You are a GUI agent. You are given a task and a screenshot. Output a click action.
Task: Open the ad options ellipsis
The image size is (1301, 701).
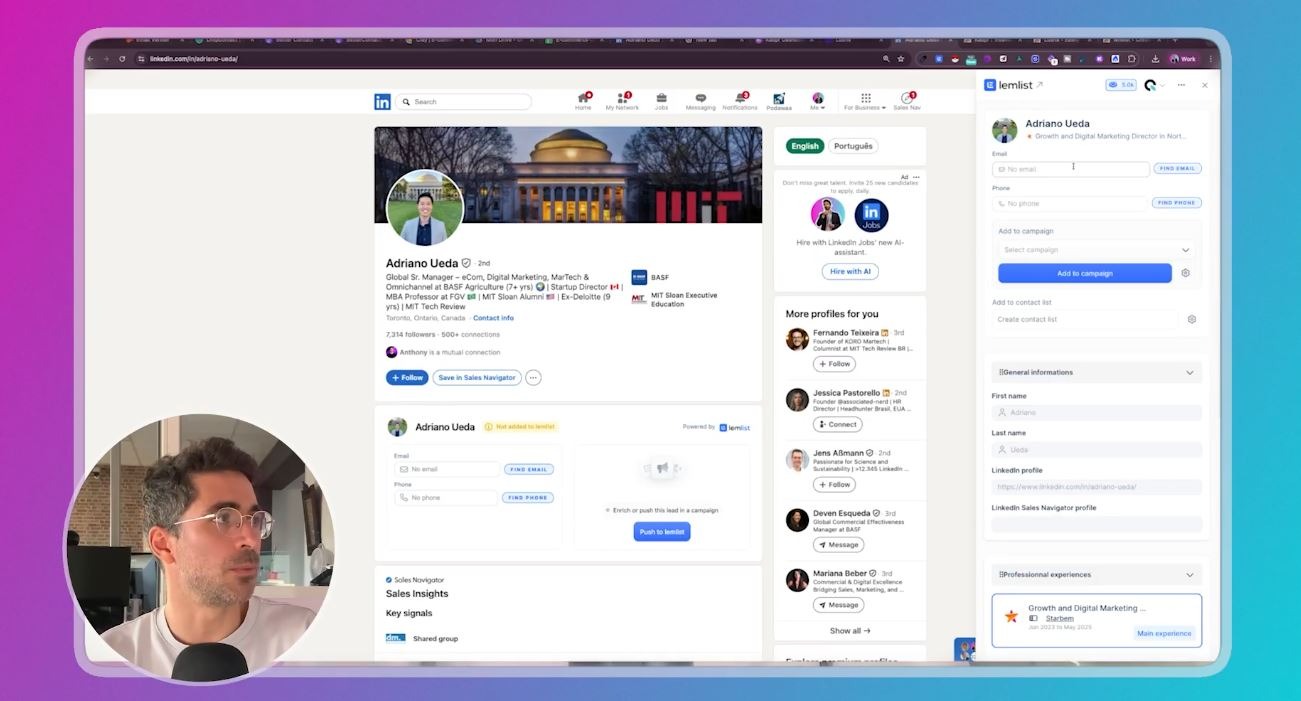[x=915, y=177]
